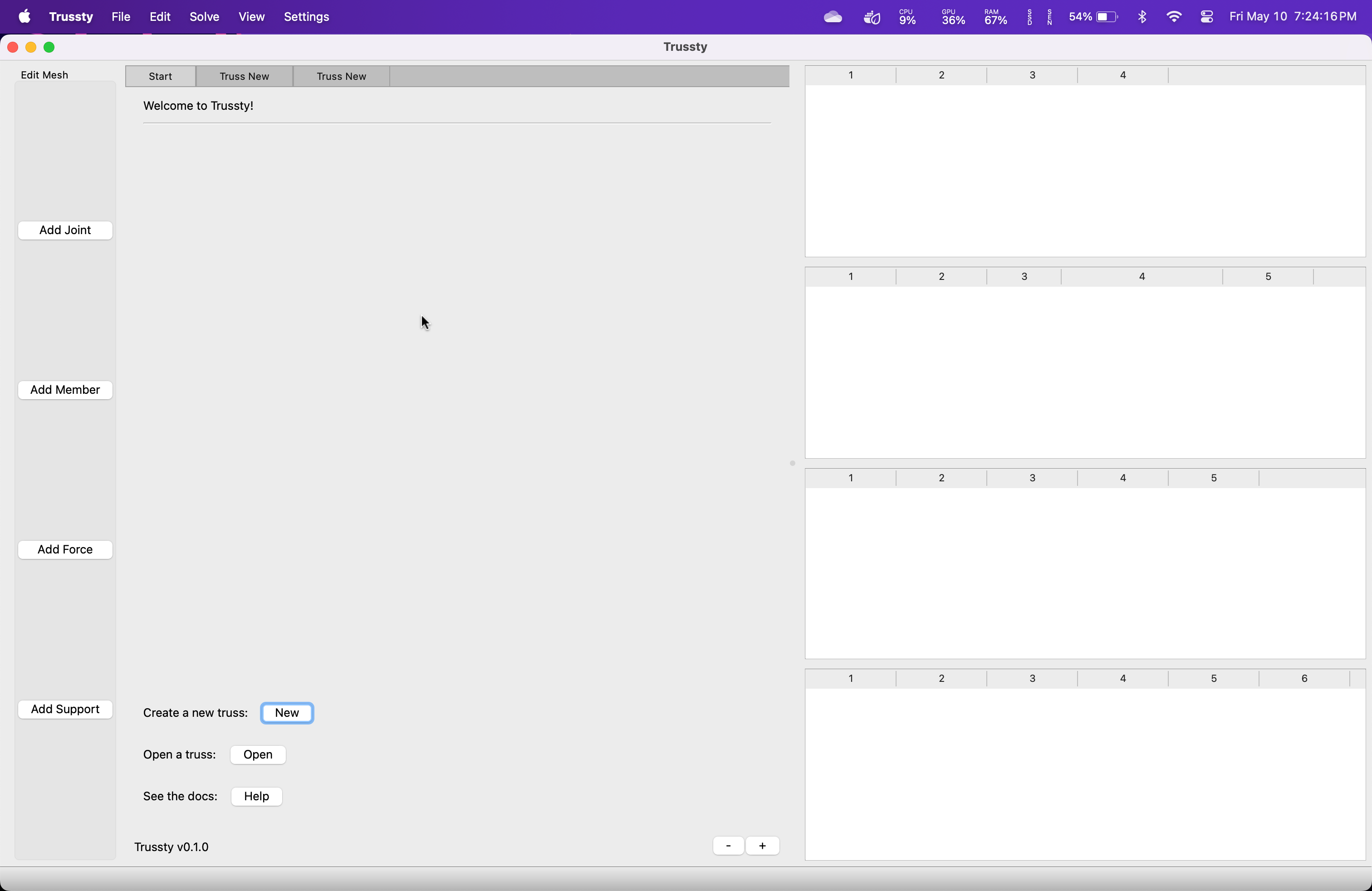This screenshot has height=891, width=1372.
Task: Click the minus zoom button
Action: 728,846
